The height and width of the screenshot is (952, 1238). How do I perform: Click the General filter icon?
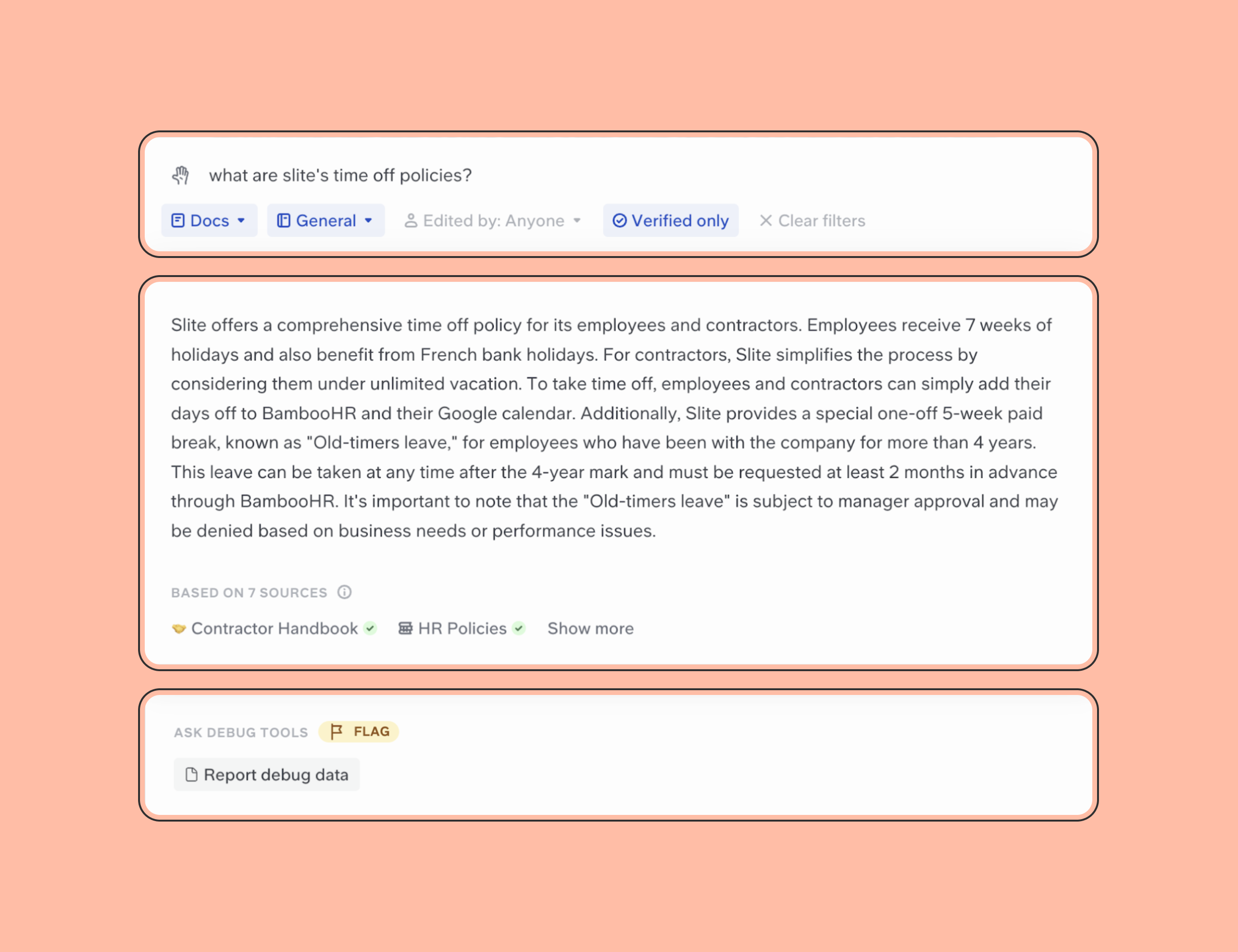click(283, 219)
